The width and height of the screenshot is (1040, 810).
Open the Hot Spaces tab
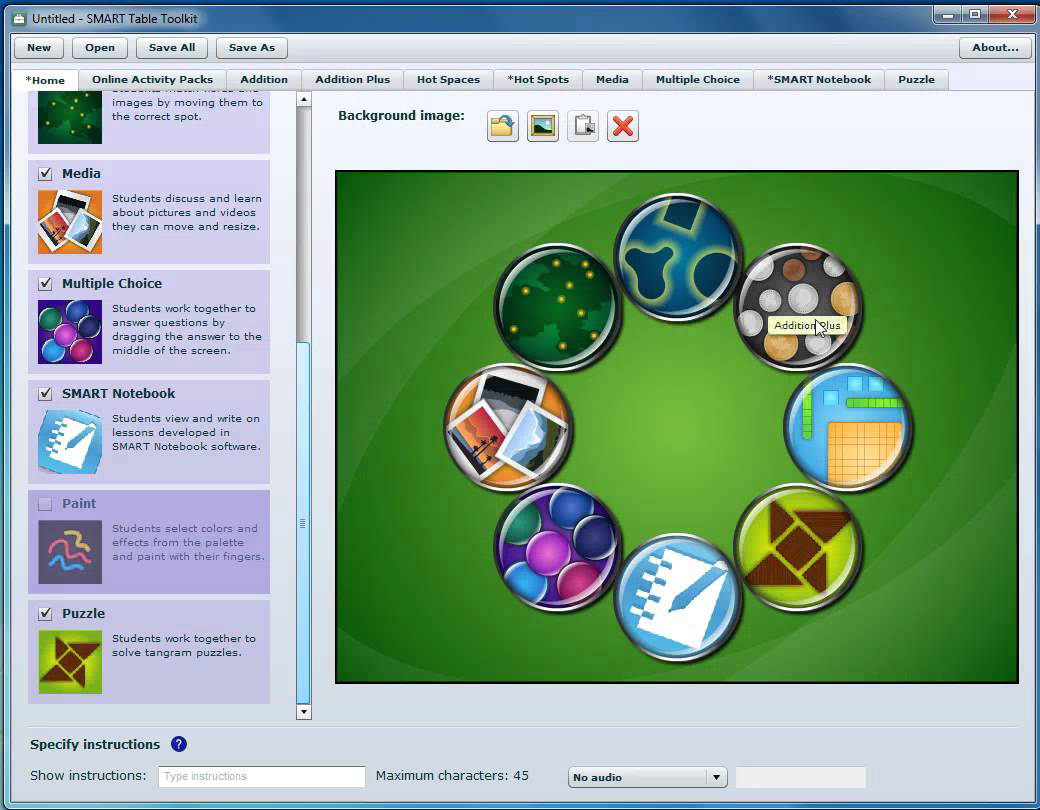tap(448, 80)
